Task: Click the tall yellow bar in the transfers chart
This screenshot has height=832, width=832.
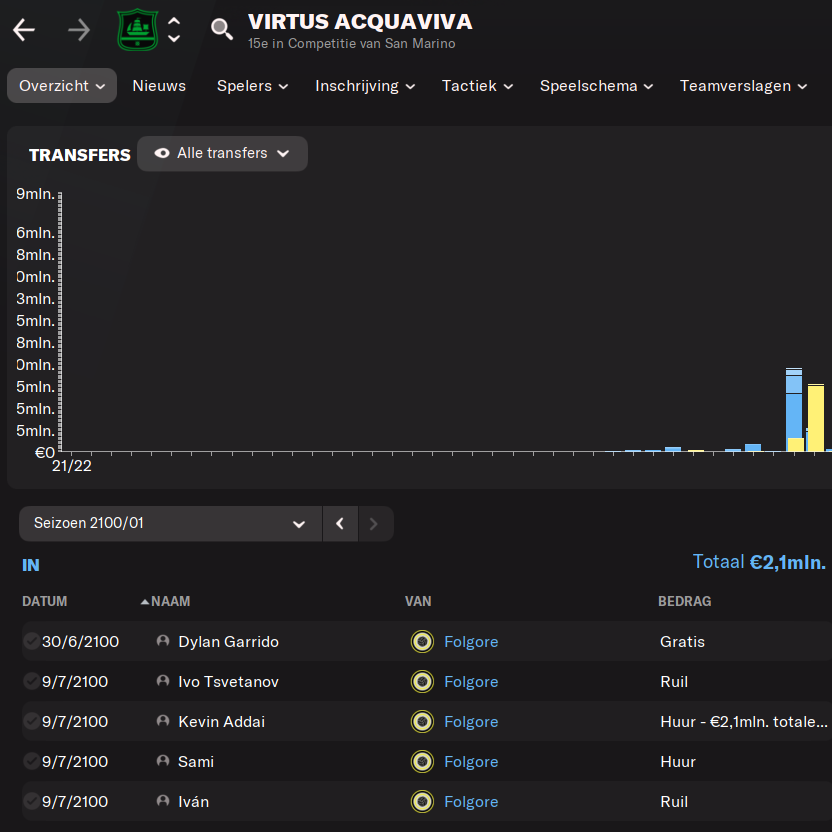Action: point(816,418)
